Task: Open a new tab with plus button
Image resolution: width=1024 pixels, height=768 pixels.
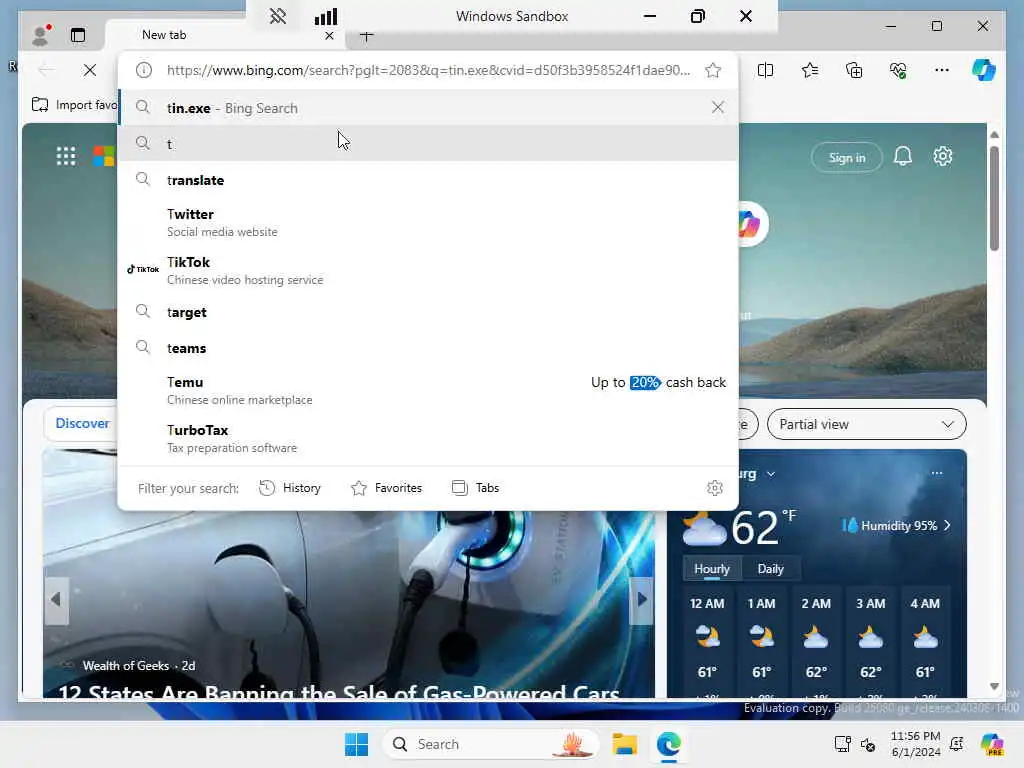Action: click(366, 36)
